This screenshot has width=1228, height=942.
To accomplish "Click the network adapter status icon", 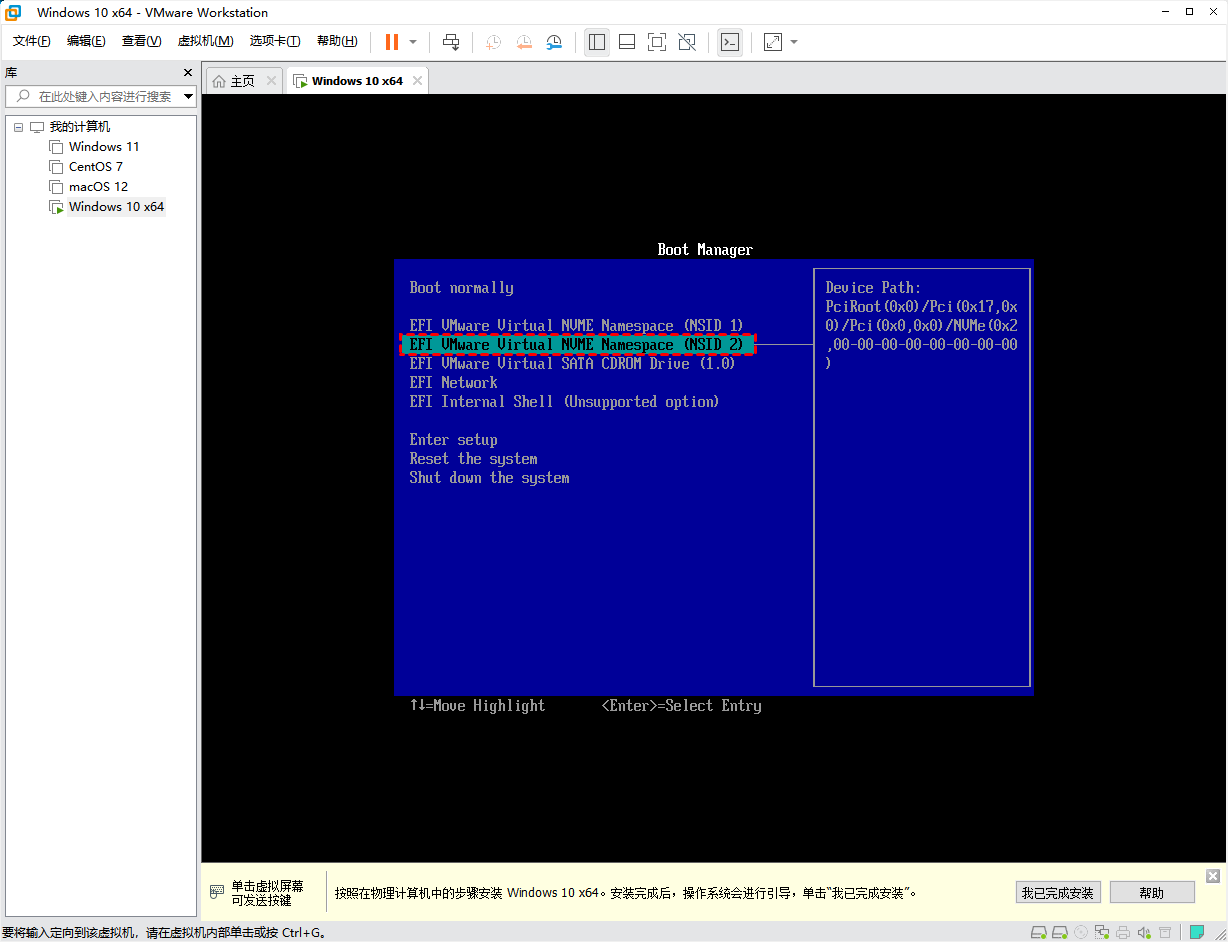I will point(1102,932).
